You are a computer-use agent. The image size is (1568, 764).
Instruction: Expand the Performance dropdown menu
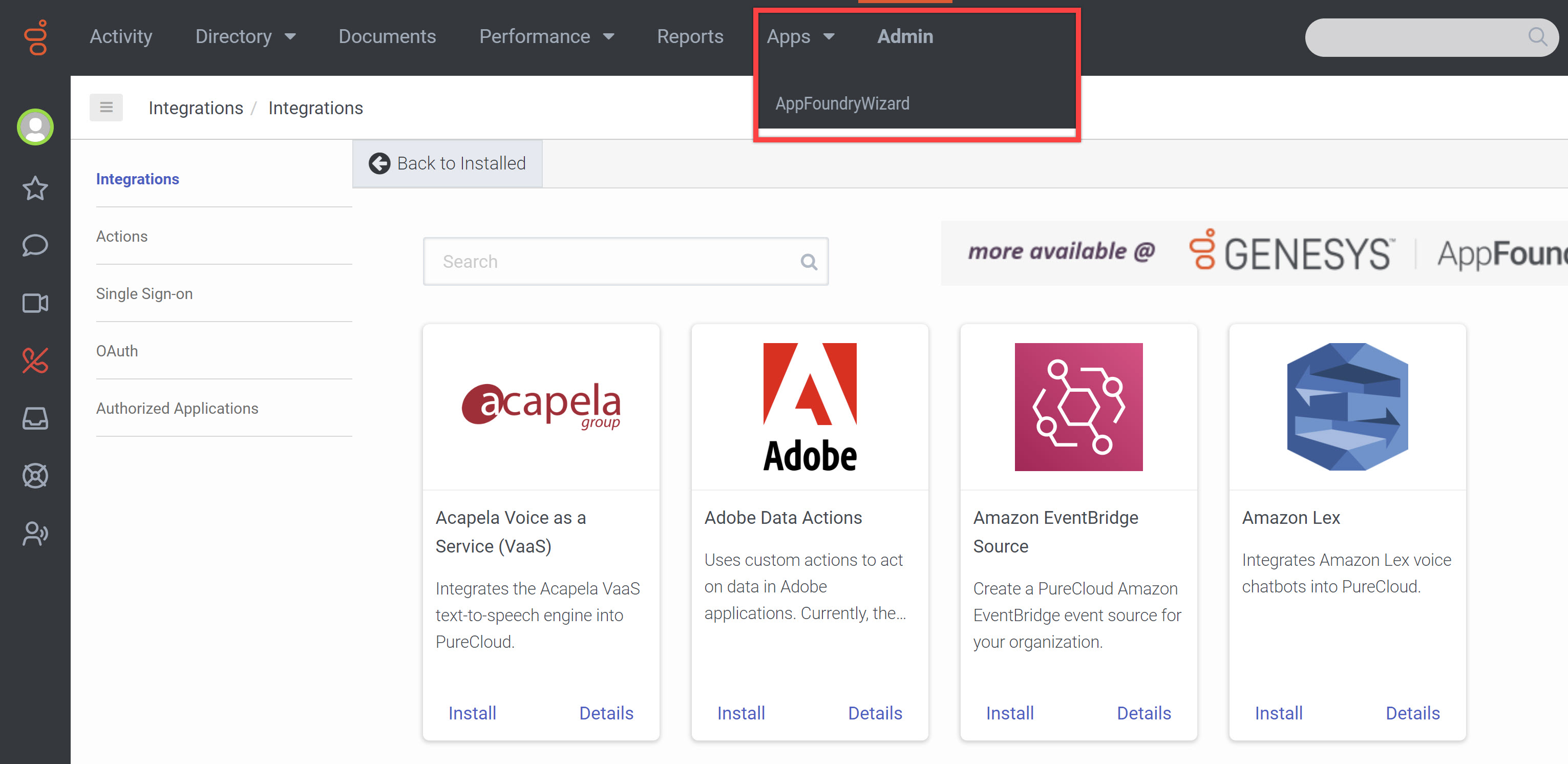tap(546, 36)
